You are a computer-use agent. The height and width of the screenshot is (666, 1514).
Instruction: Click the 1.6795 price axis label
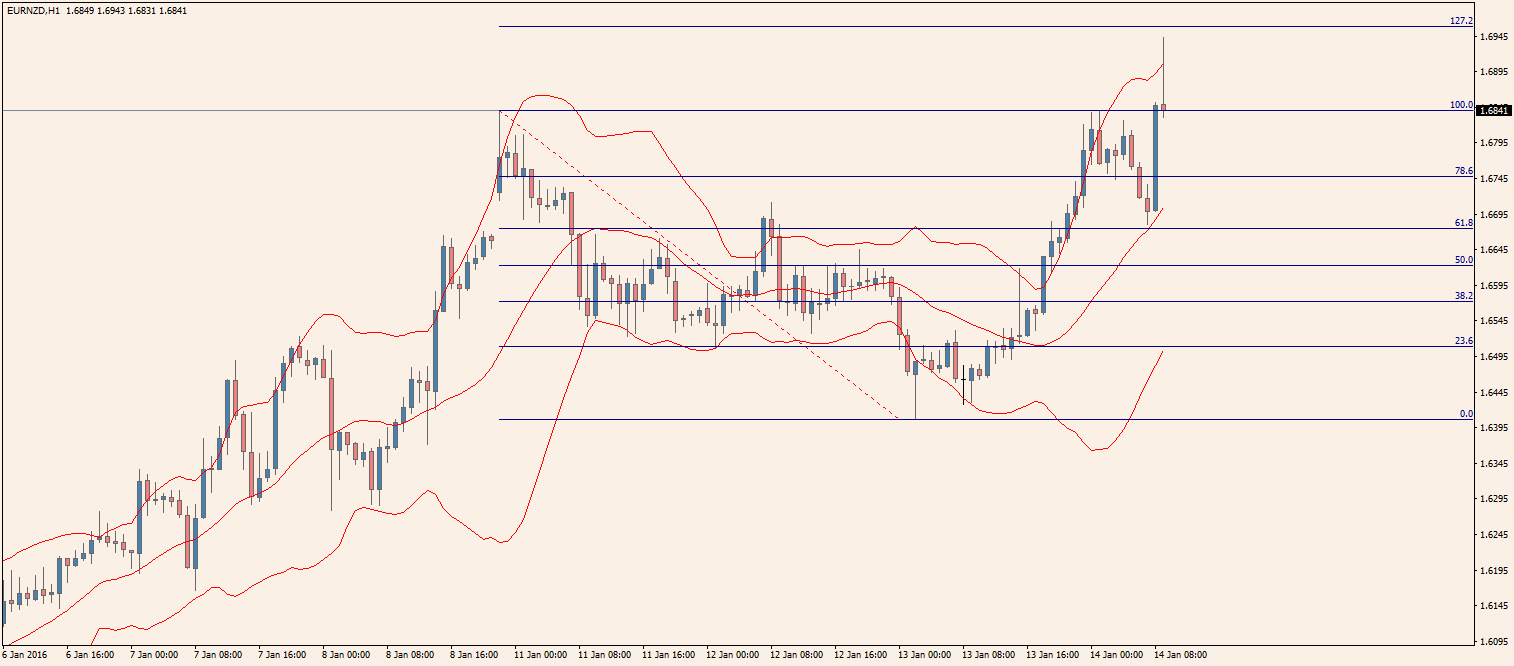pos(1495,143)
